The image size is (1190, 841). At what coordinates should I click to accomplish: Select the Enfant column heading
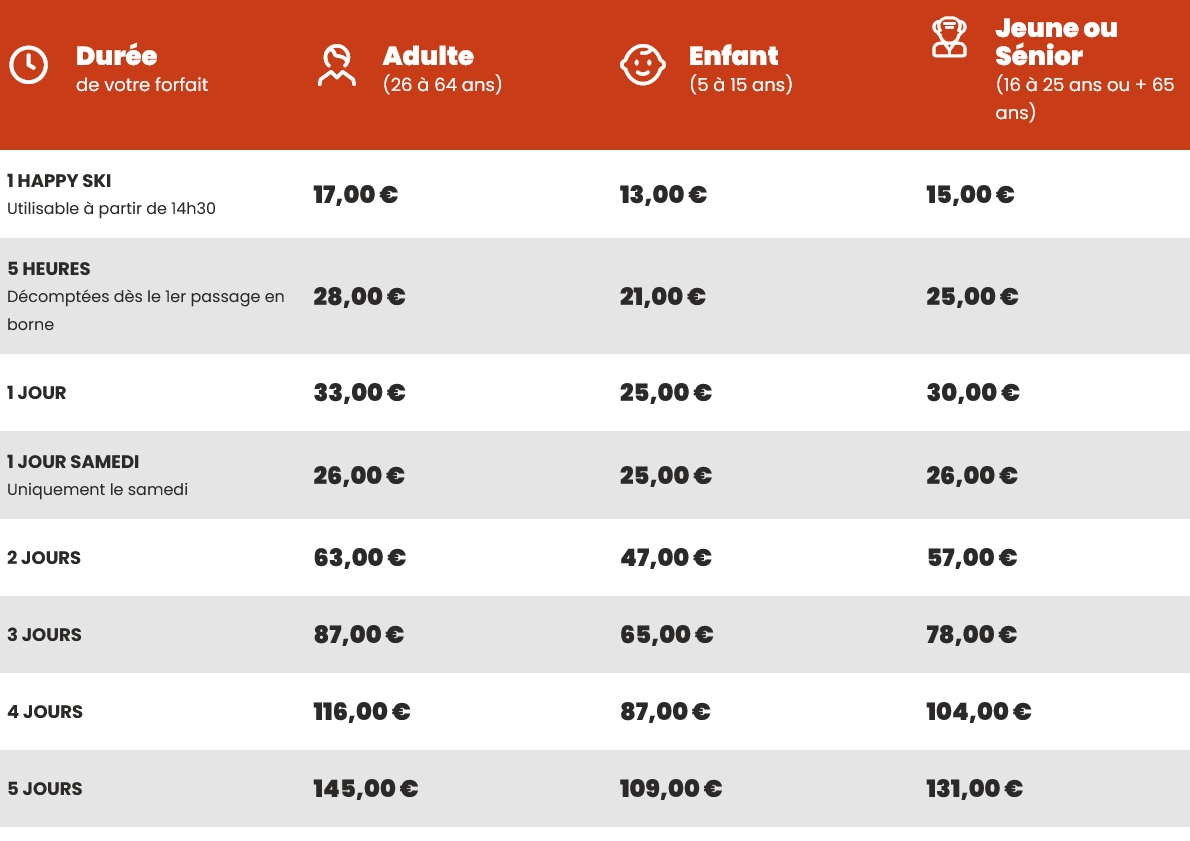point(733,56)
